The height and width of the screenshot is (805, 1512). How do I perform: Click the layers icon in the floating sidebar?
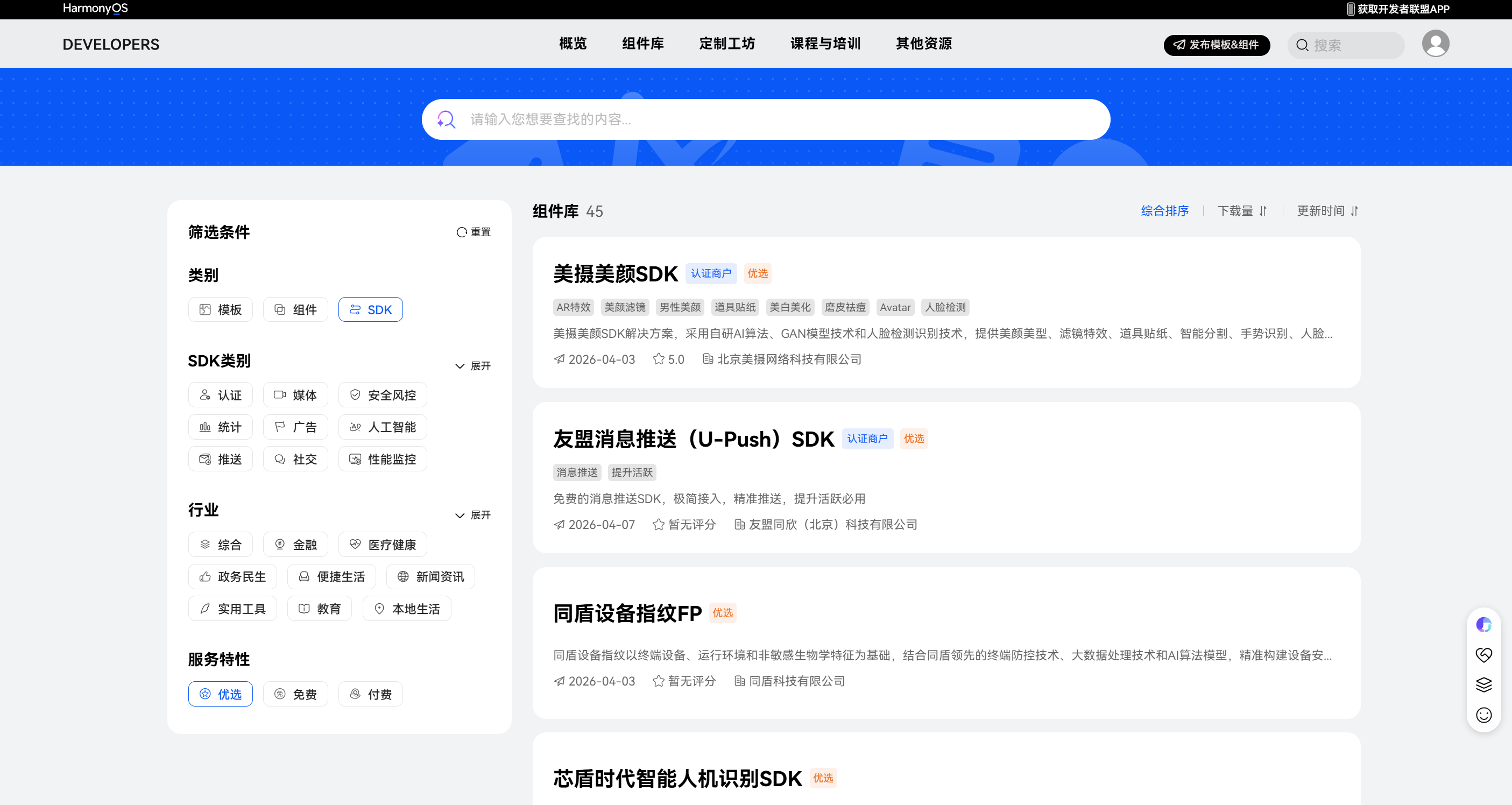click(1485, 684)
